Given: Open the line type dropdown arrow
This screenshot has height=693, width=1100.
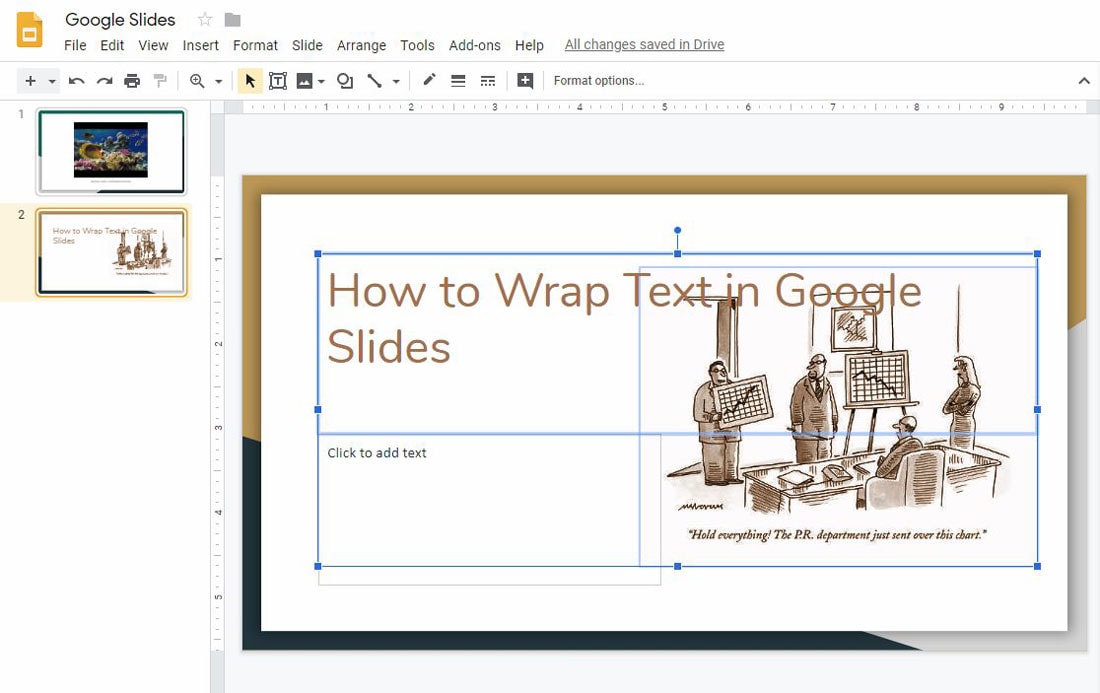Looking at the screenshot, I should [396, 82].
